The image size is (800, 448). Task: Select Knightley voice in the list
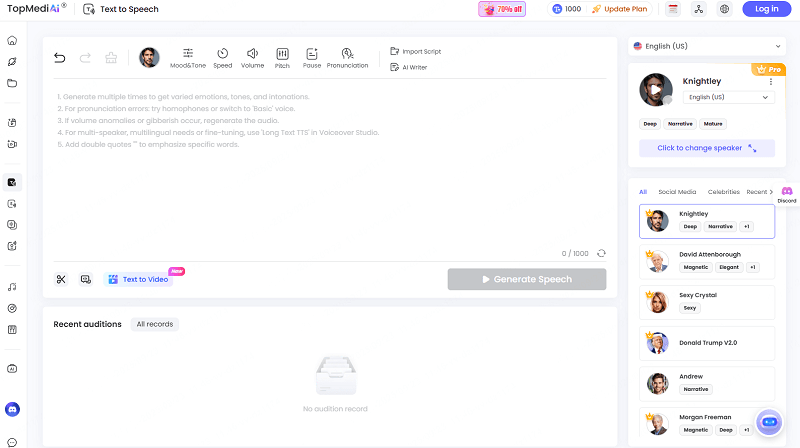click(707, 221)
